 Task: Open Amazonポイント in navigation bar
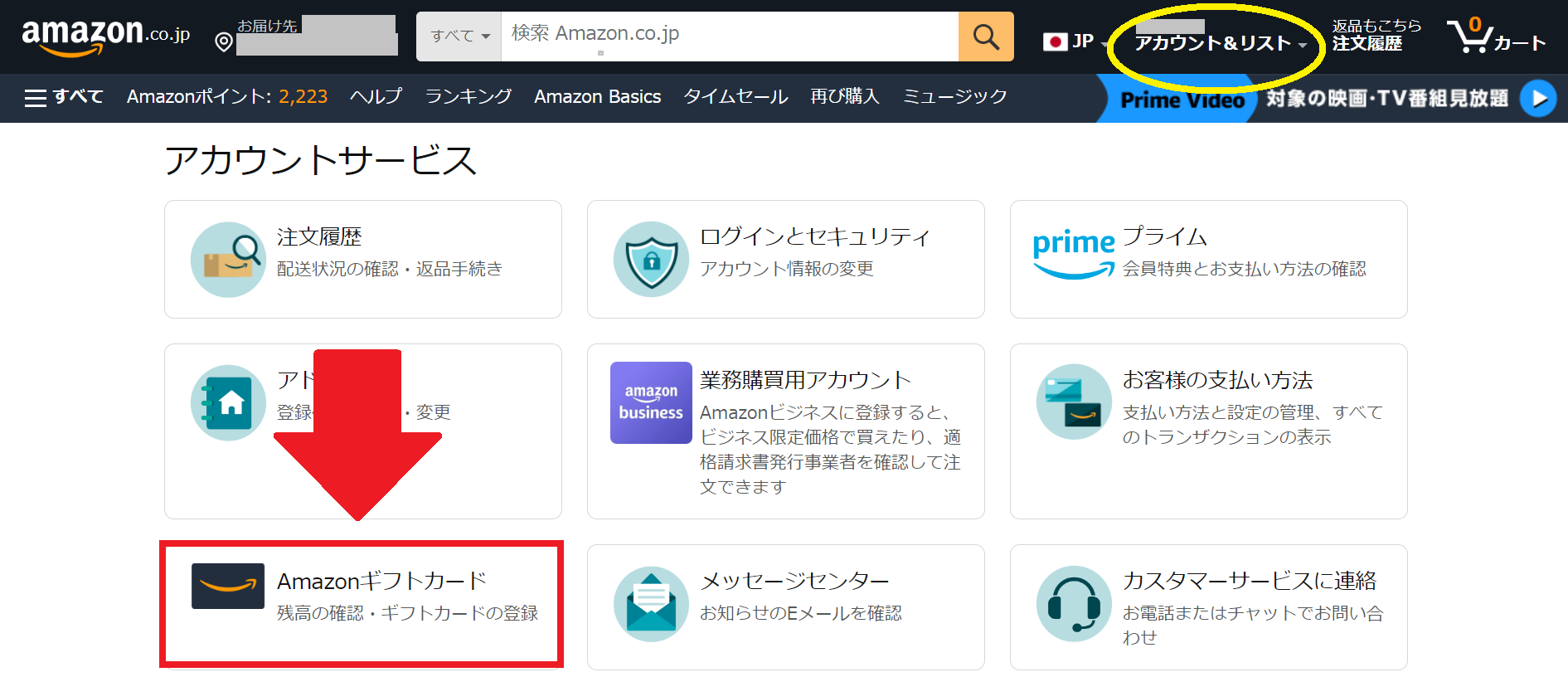(x=227, y=97)
